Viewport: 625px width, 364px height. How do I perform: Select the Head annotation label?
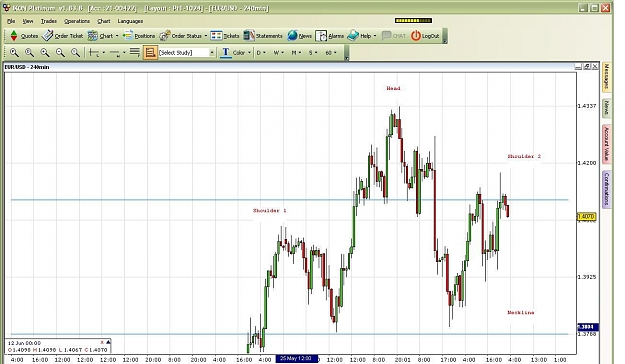[x=393, y=89]
